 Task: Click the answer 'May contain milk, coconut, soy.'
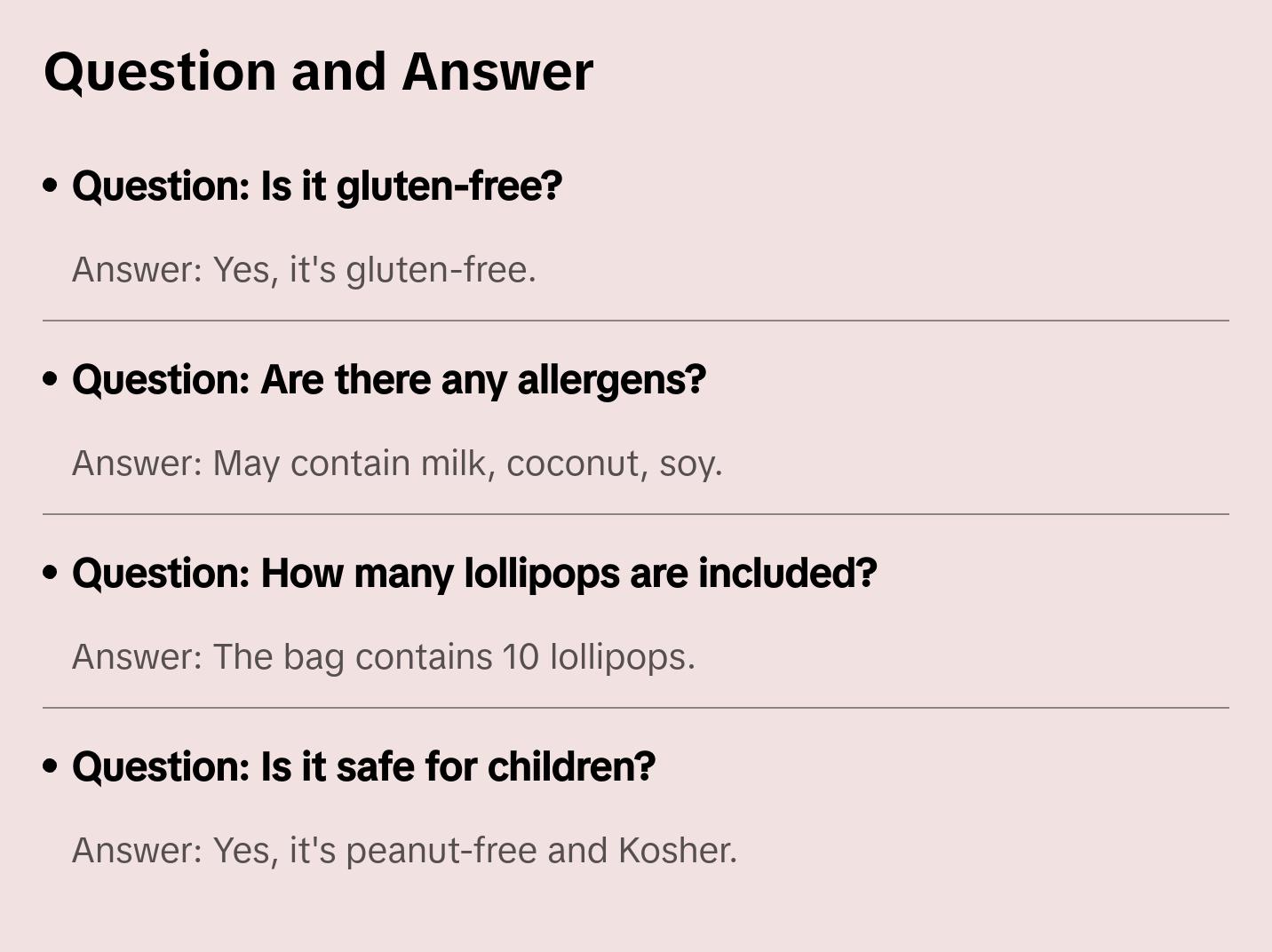(x=397, y=464)
